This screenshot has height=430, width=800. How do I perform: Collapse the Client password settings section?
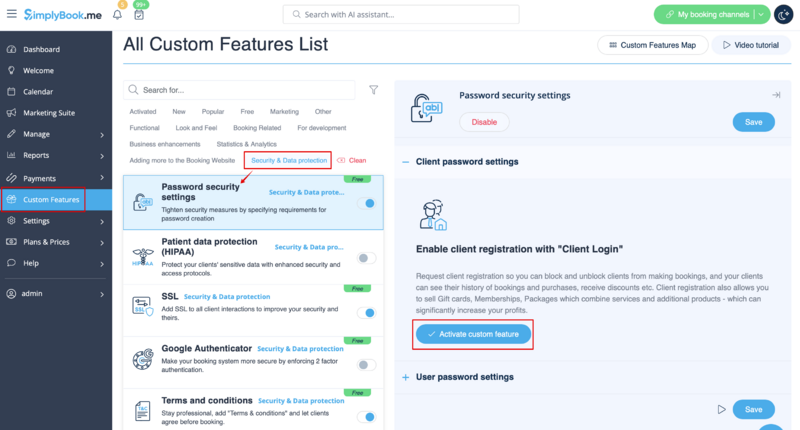coord(406,162)
